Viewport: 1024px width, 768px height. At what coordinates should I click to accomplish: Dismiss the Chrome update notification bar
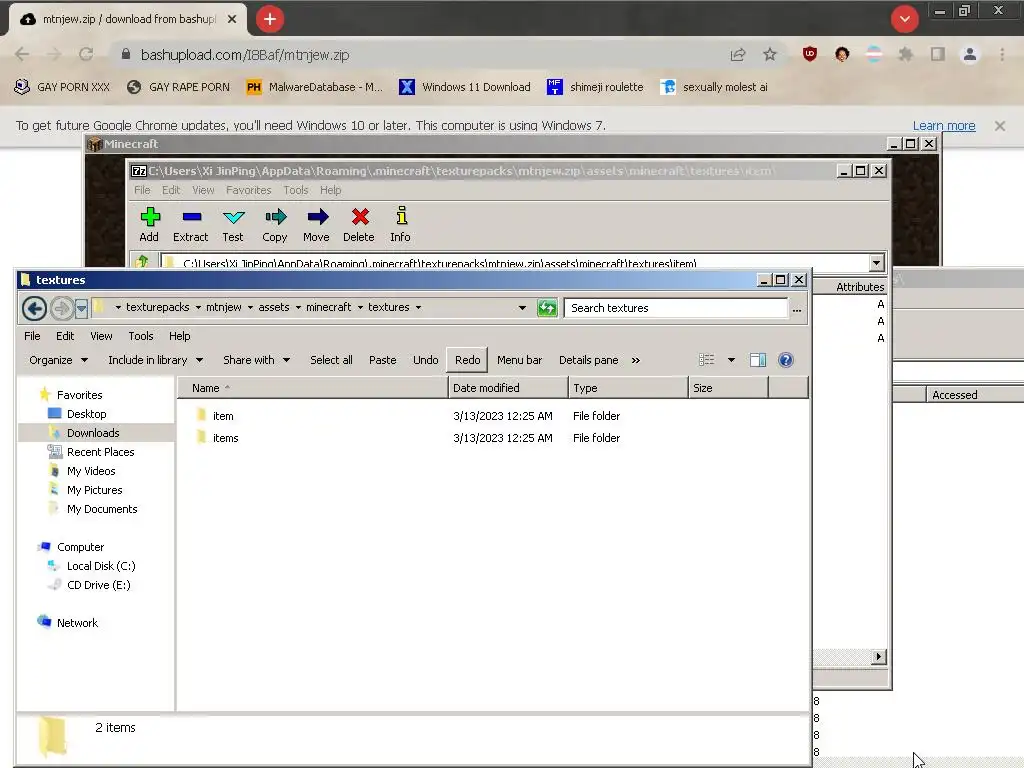[x=1000, y=125]
